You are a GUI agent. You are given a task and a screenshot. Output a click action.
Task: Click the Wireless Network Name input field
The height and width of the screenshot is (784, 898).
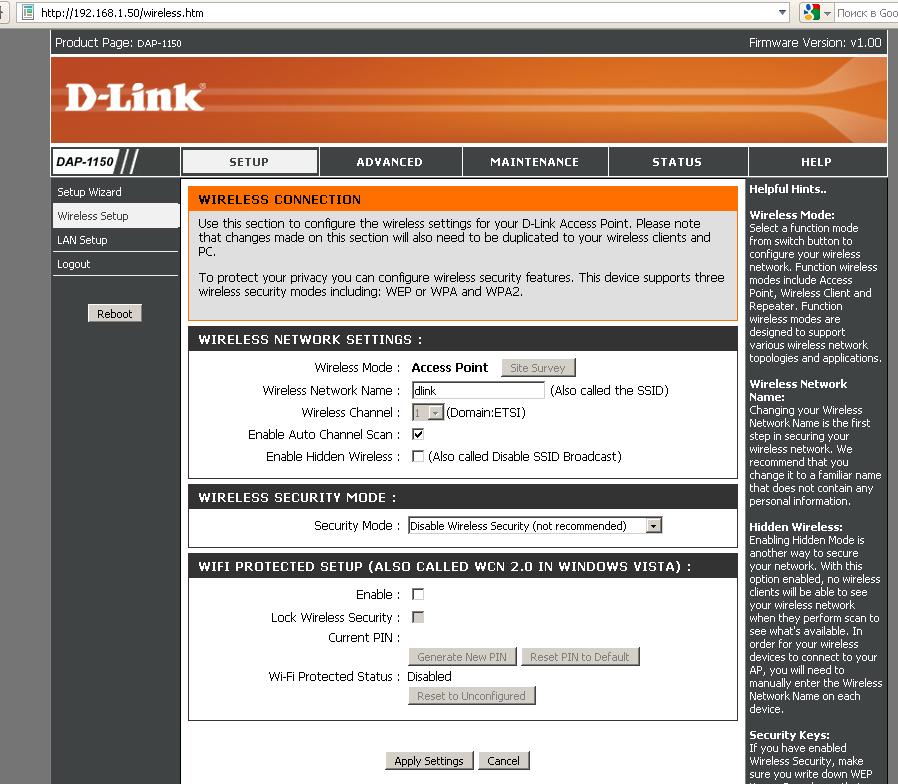coord(478,391)
